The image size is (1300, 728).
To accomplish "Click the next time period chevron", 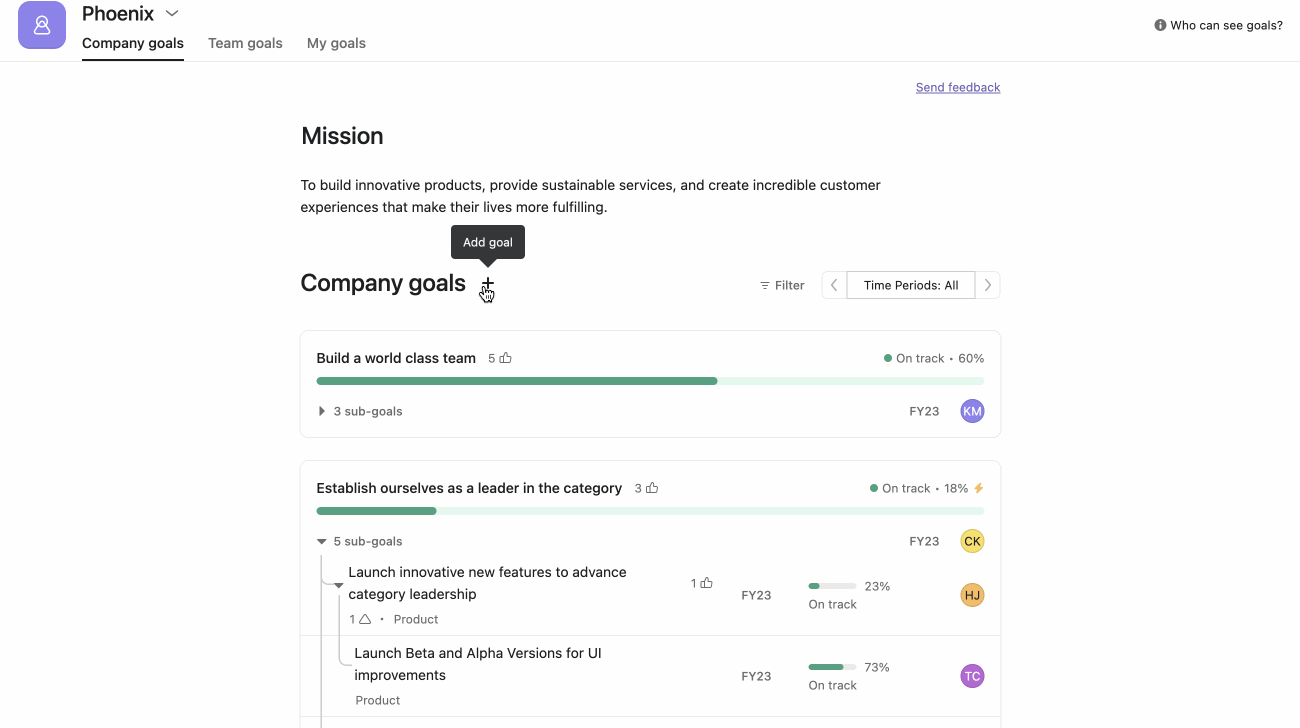I will pos(987,285).
